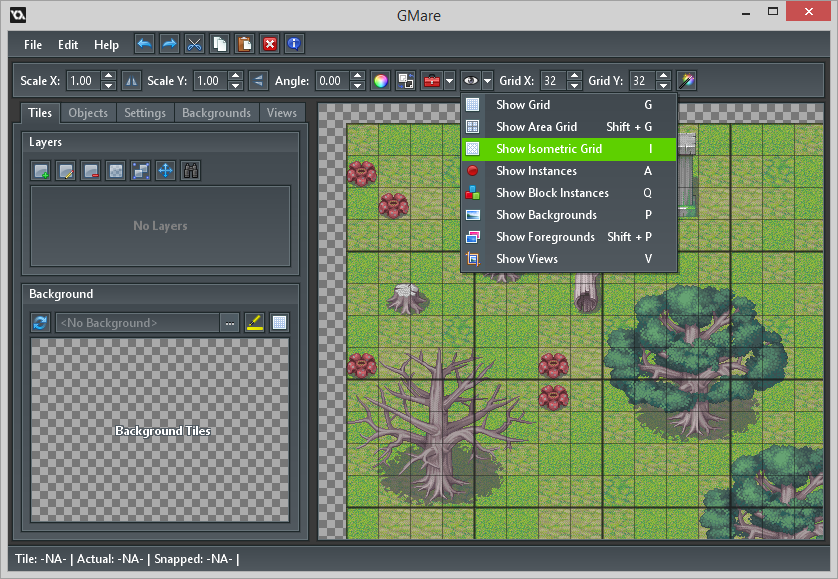The image size is (838, 579).
Task: Click the checkered clear layer icon
Action: 115,171
